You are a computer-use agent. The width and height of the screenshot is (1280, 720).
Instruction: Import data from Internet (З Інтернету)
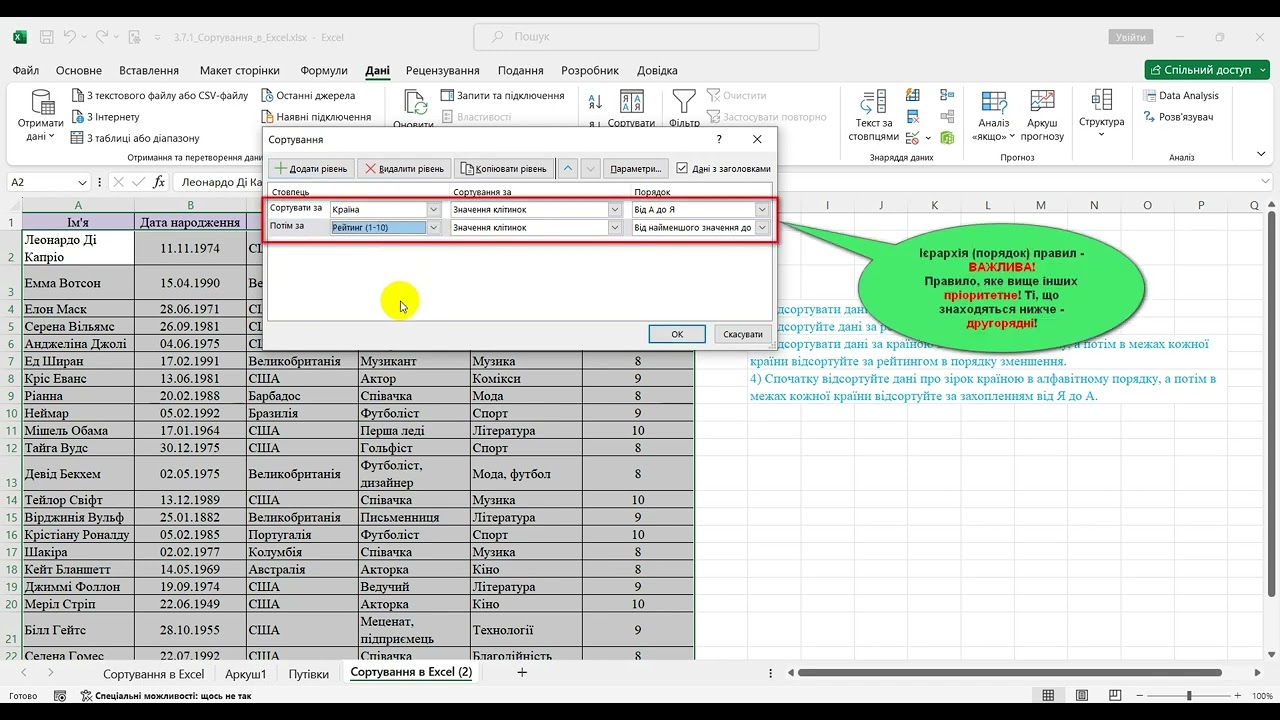point(105,117)
